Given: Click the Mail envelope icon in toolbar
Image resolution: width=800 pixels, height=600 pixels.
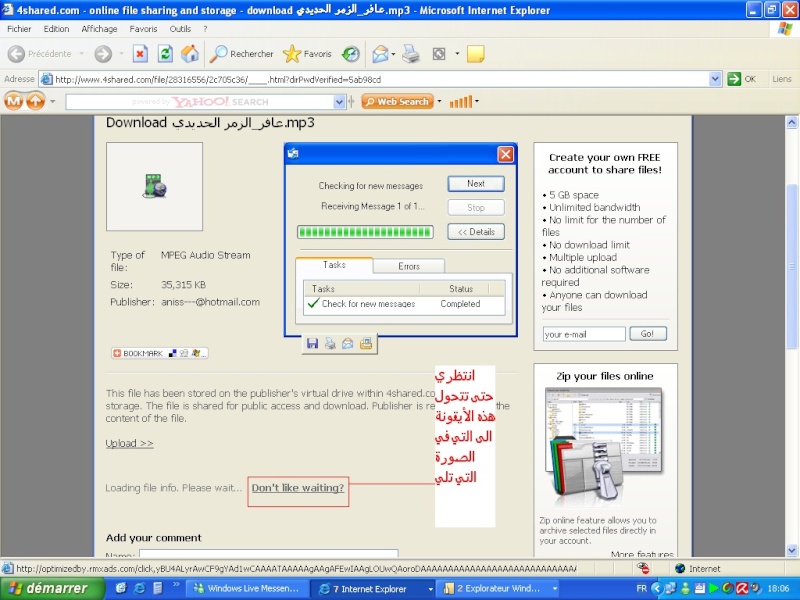Looking at the screenshot, I should [x=380, y=54].
